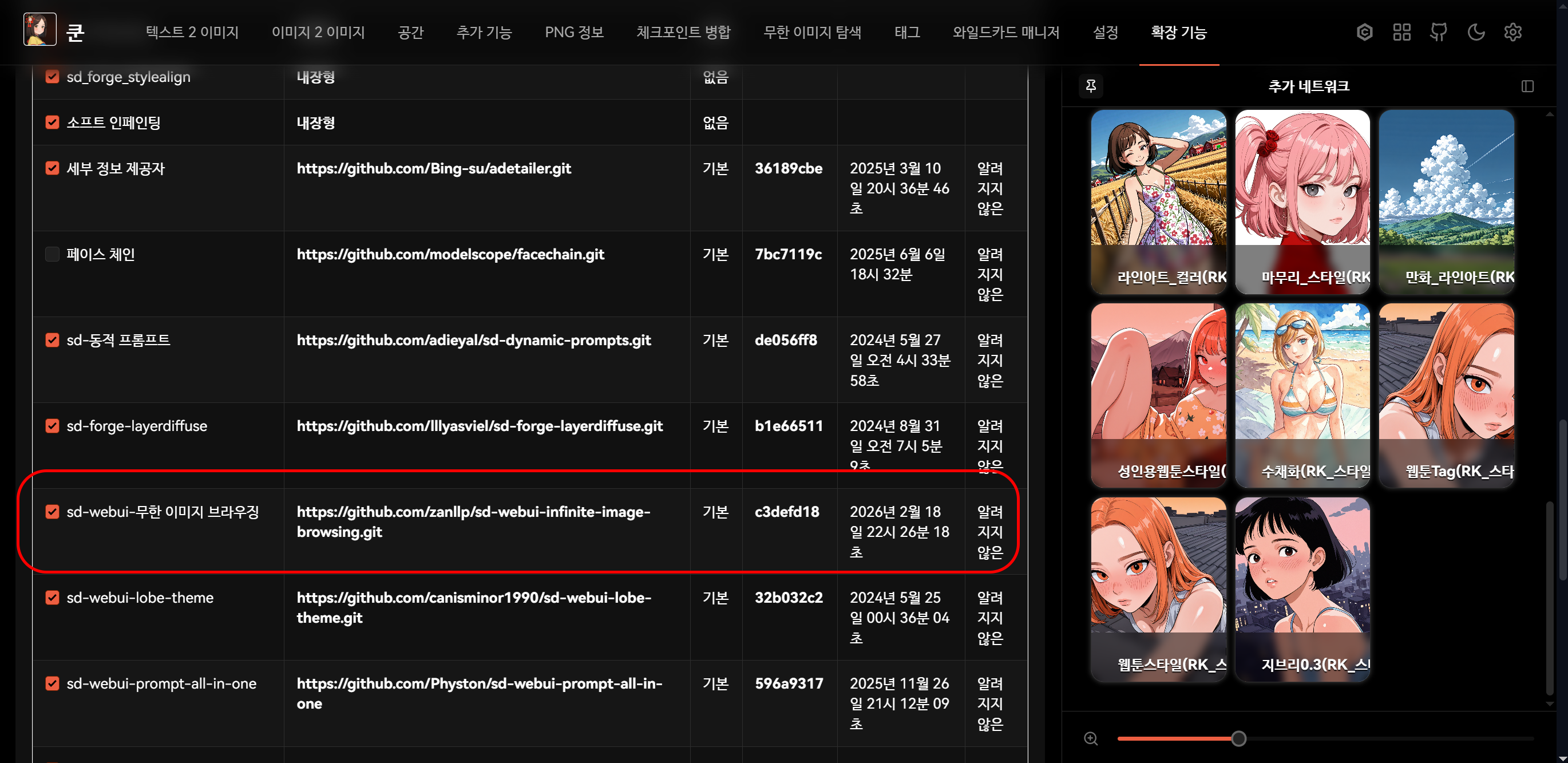Screen dimensions: 1568x763
Task: Open the grid apps icon in header
Action: (x=1401, y=32)
